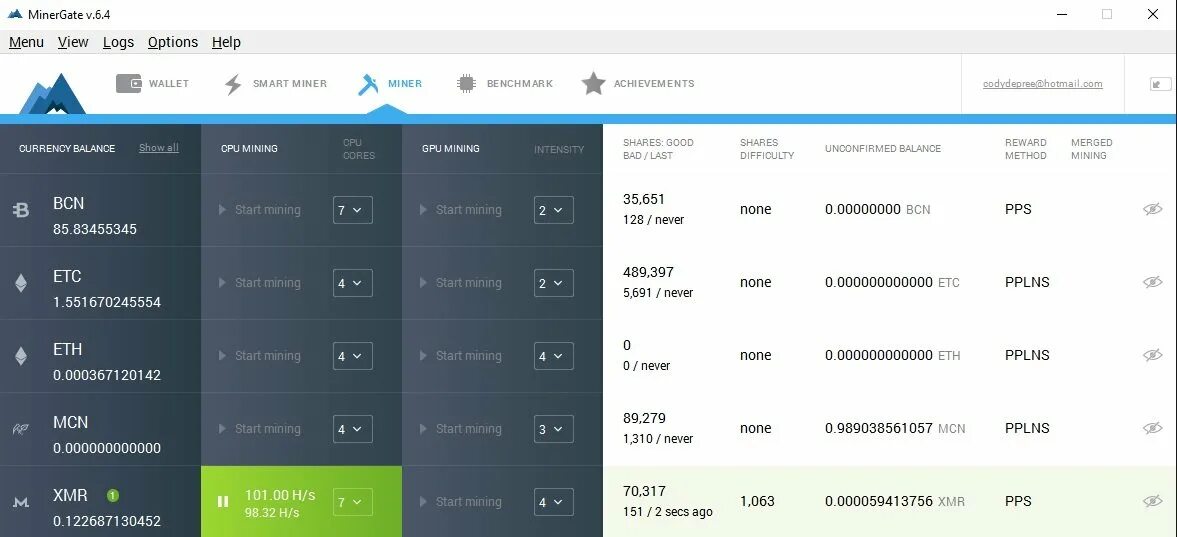The width and height of the screenshot is (1177, 537).
Task: Pause XMR CPU mining
Action: pyautogui.click(x=223, y=502)
